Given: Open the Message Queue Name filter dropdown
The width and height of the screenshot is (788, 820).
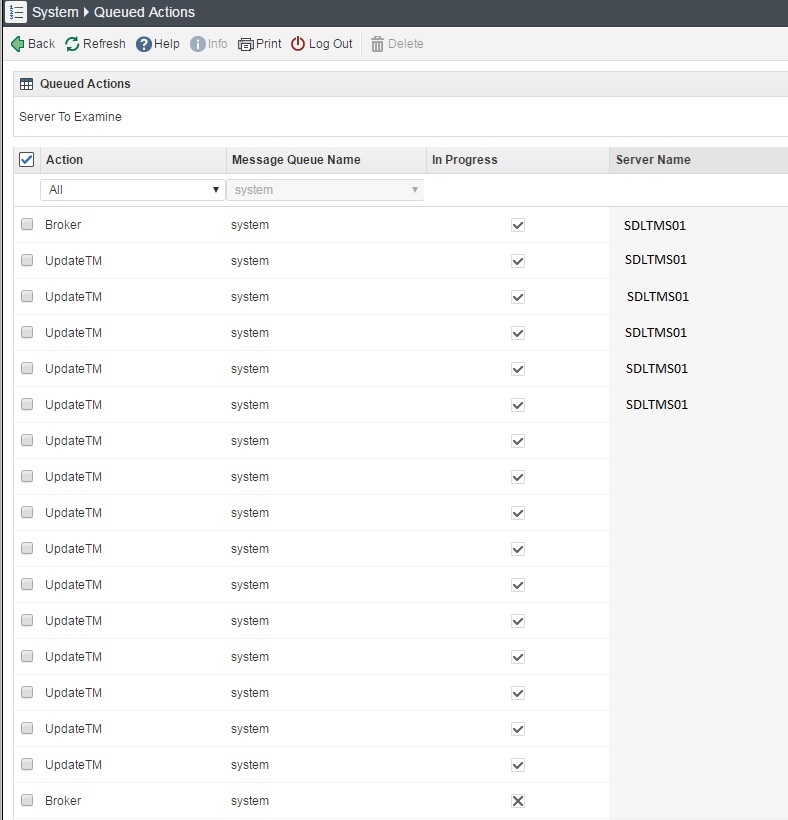Looking at the screenshot, I should pyautogui.click(x=325, y=190).
